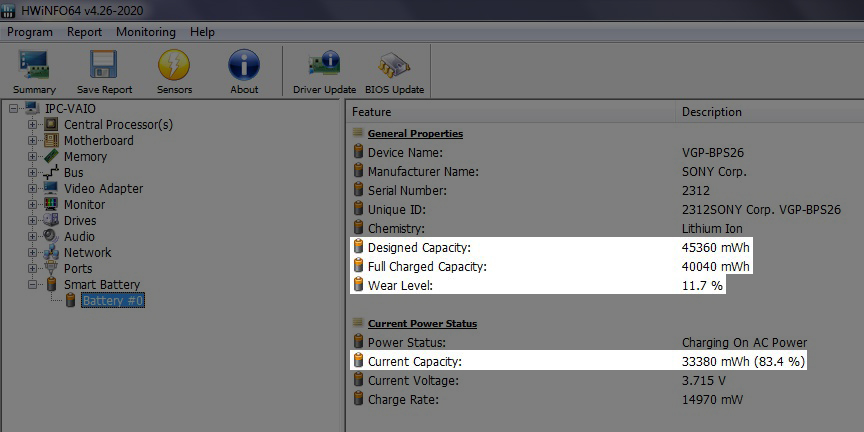Select Motherboard tree item
The image size is (864, 432).
click(x=99, y=141)
